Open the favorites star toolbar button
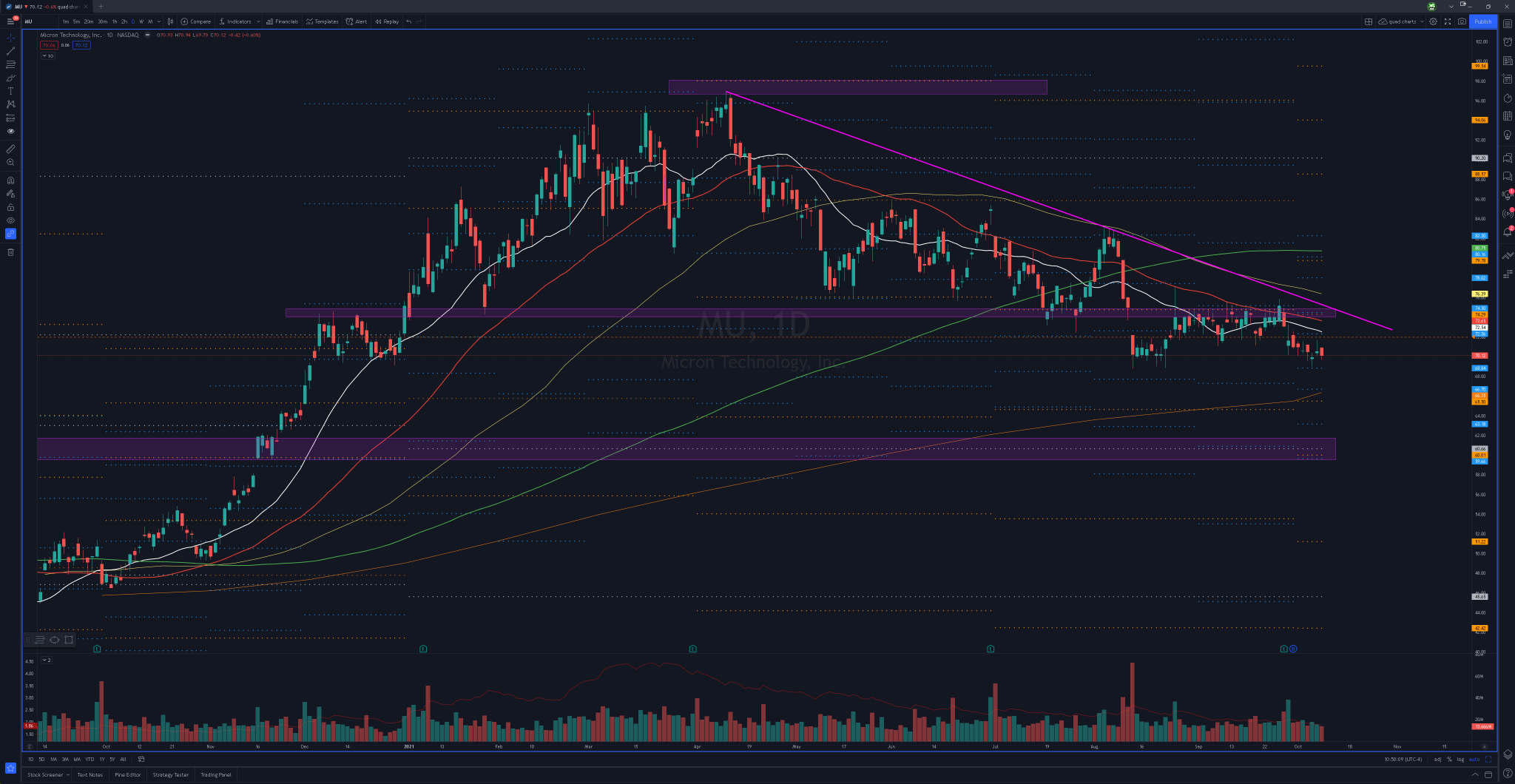The height and width of the screenshot is (784, 1515). point(10,768)
